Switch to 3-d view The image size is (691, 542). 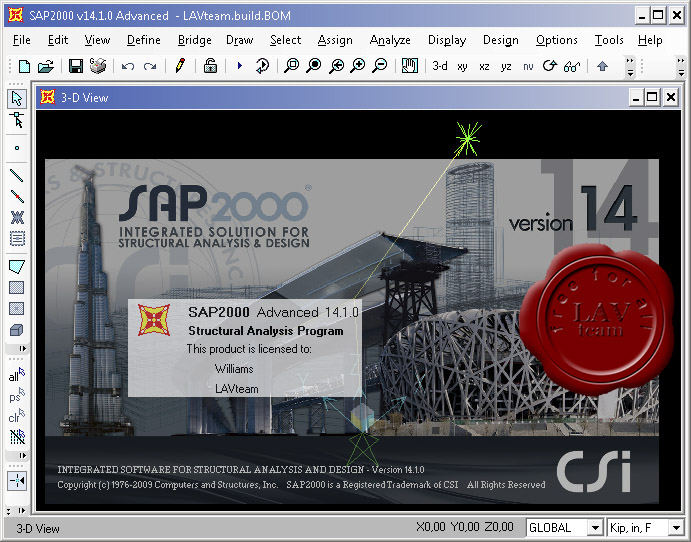point(440,66)
